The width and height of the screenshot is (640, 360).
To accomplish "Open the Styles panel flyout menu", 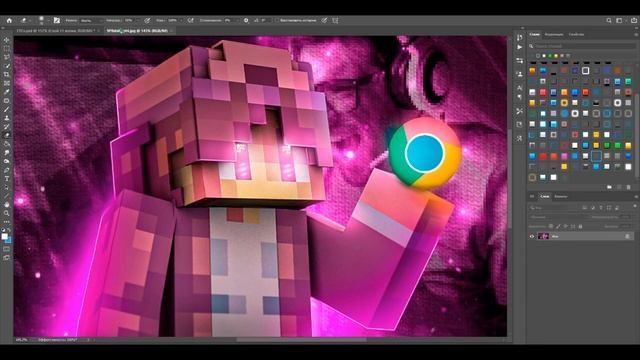I will (x=636, y=34).
